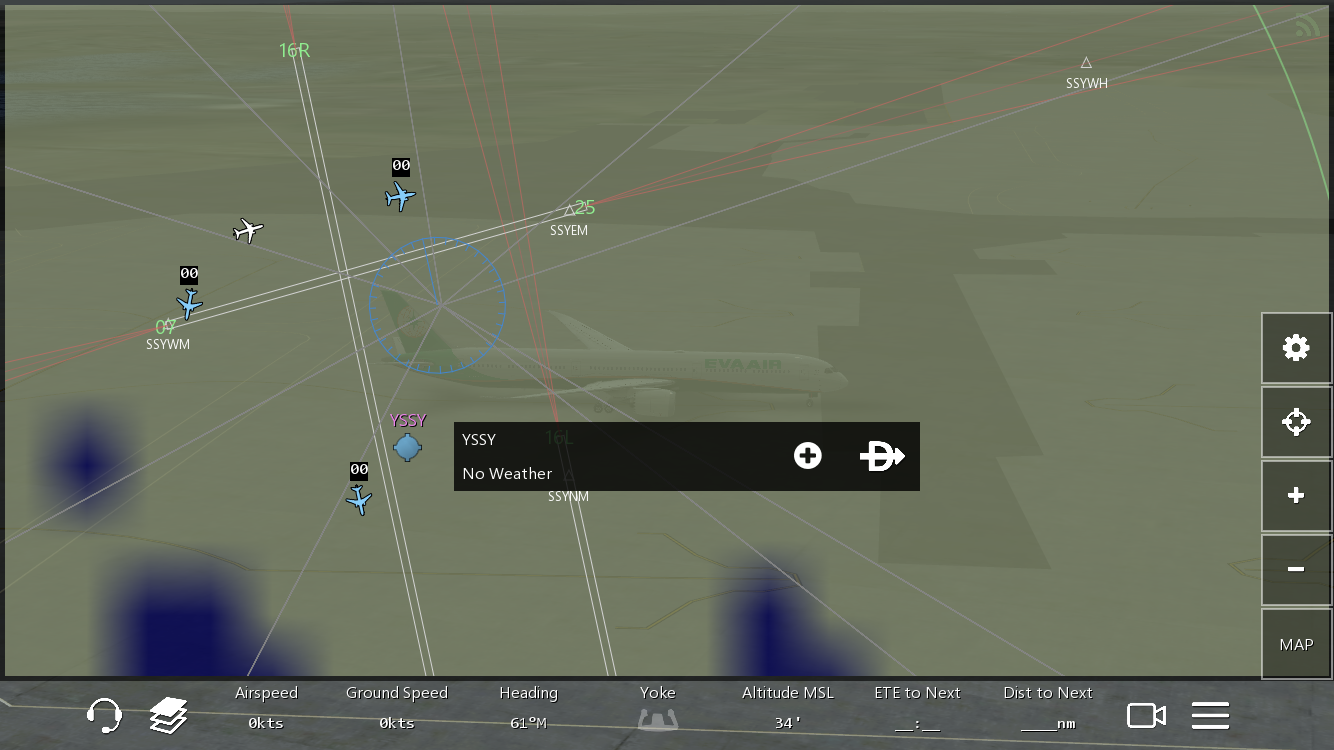Activate the direct-to icon in YSSY popup
Image resolution: width=1334 pixels, height=750 pixels.
[882, 456]
